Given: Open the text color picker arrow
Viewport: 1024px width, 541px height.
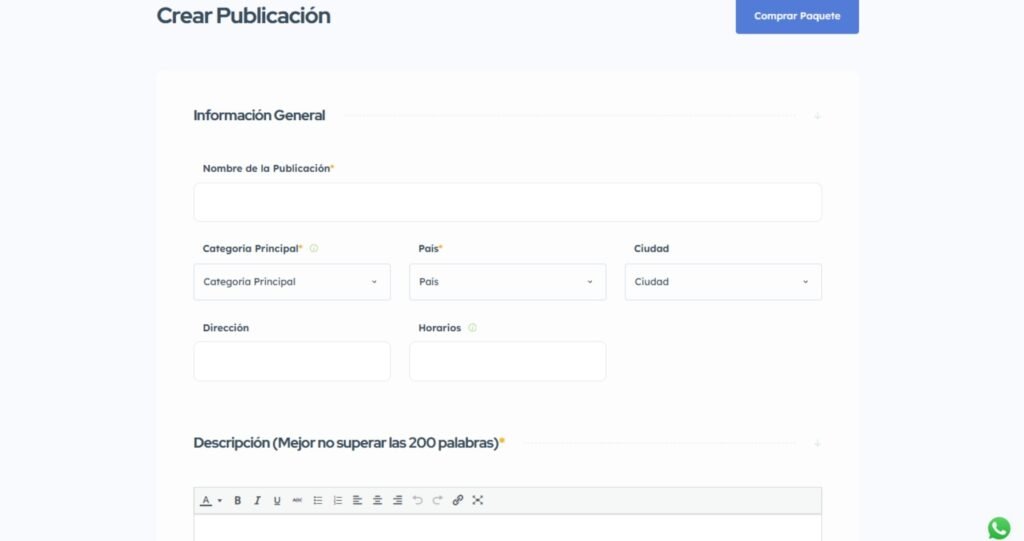Looking at the screenshot, I should pyautogui.click(x=219, y=500).
